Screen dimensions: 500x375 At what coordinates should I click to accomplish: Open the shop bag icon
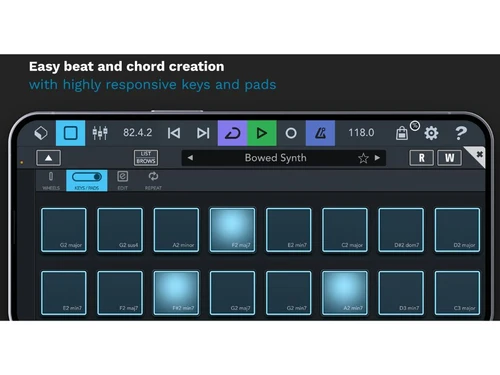(402, 133)
